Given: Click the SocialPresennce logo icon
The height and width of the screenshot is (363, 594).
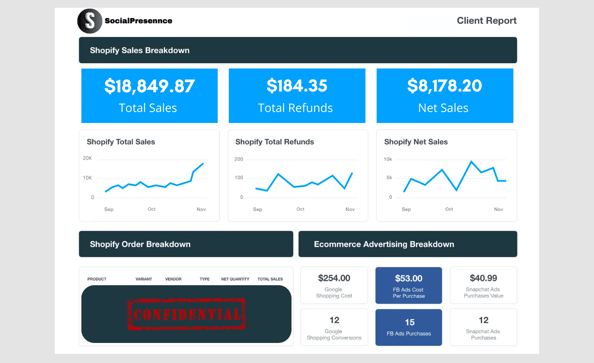Looking at the screenshot, I should click(x=90, y=21).
